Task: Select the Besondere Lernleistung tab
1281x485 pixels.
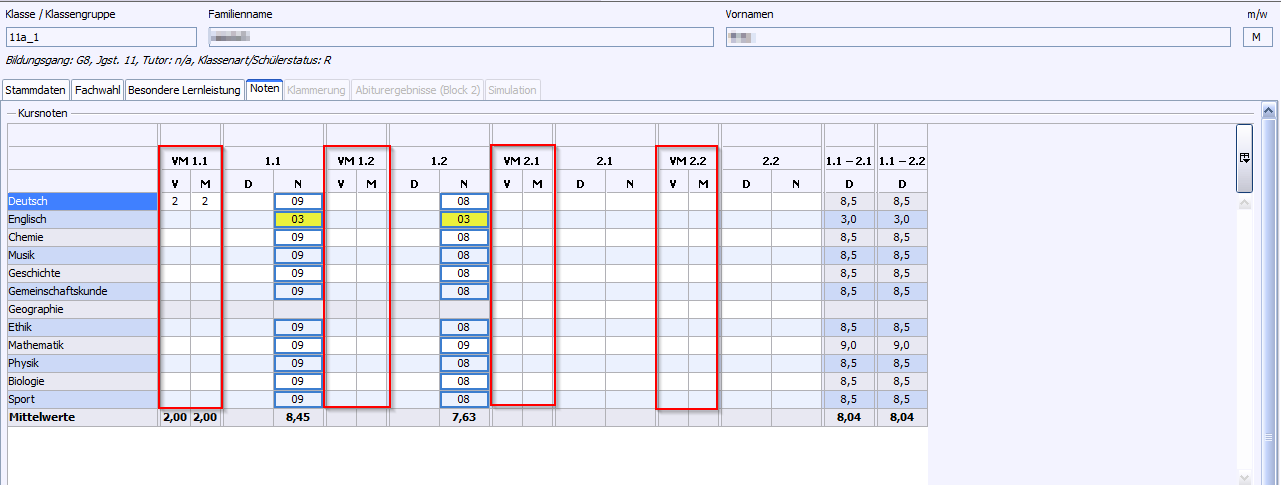Action: (185, 90)
